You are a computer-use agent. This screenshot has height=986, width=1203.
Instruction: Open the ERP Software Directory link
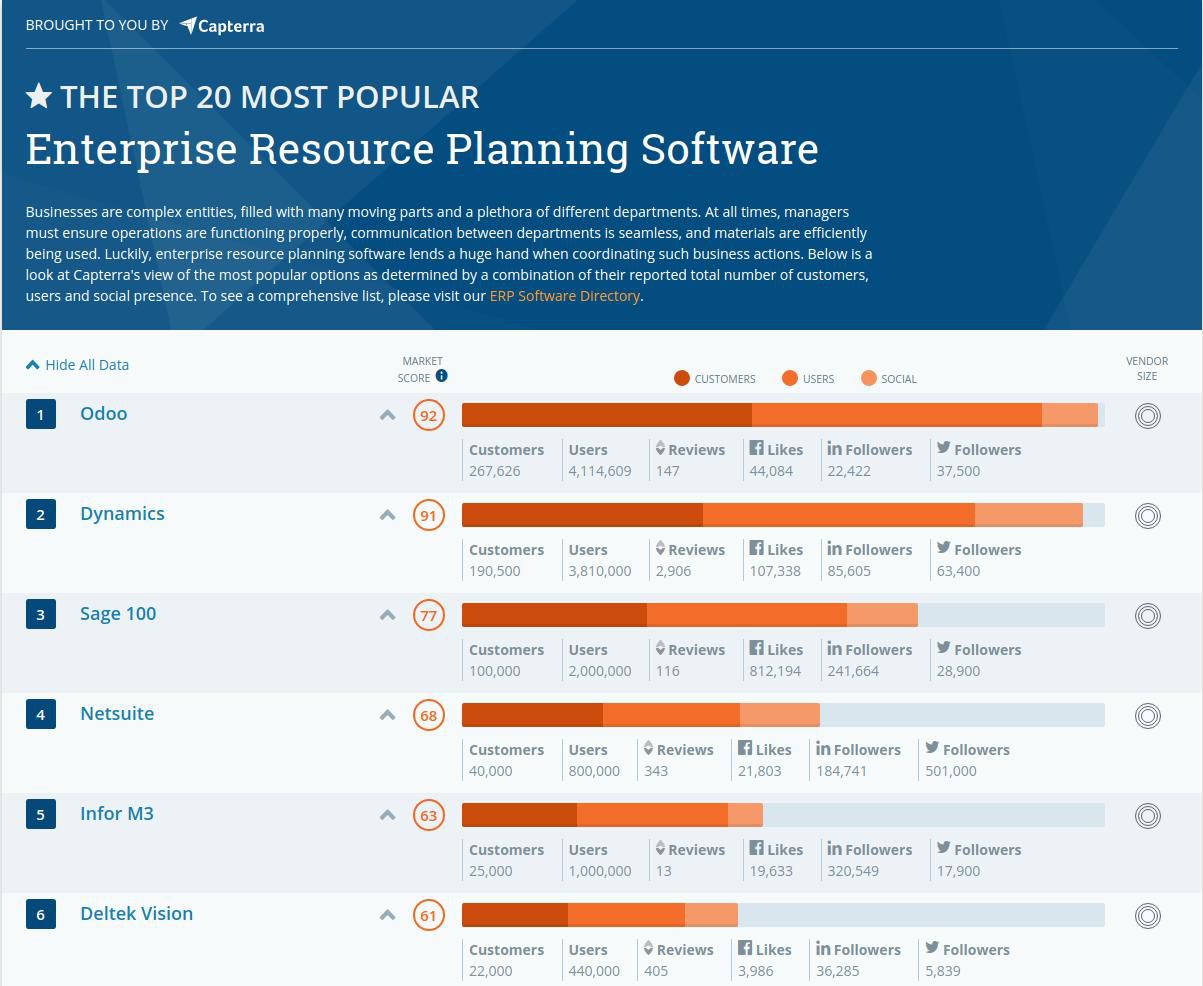tap(564, 296)
